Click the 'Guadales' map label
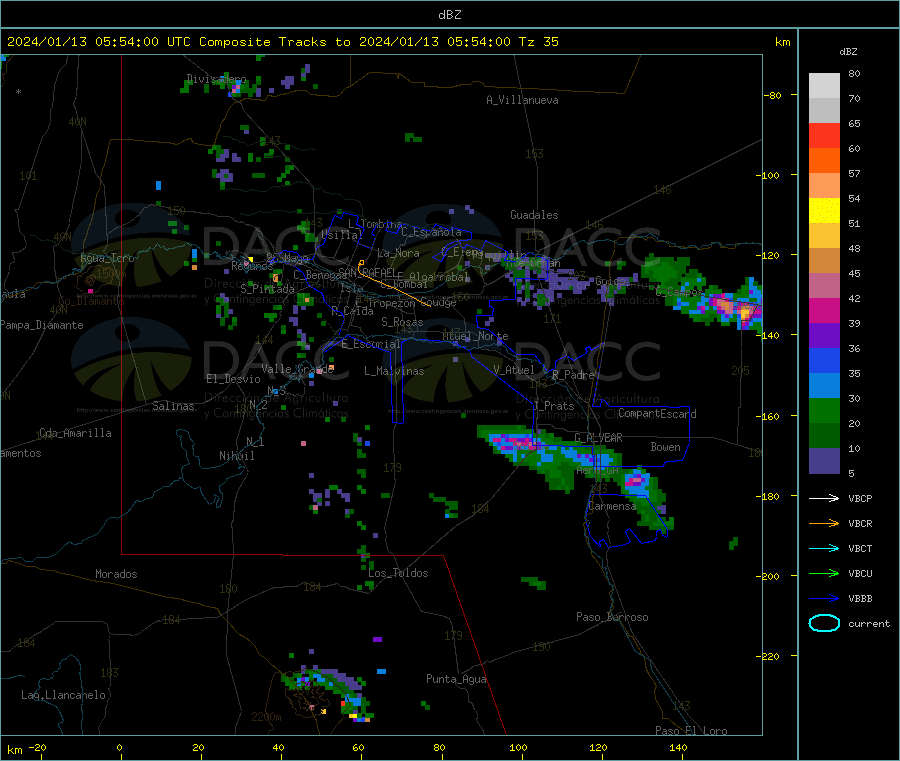 click(x=534, y=215)
